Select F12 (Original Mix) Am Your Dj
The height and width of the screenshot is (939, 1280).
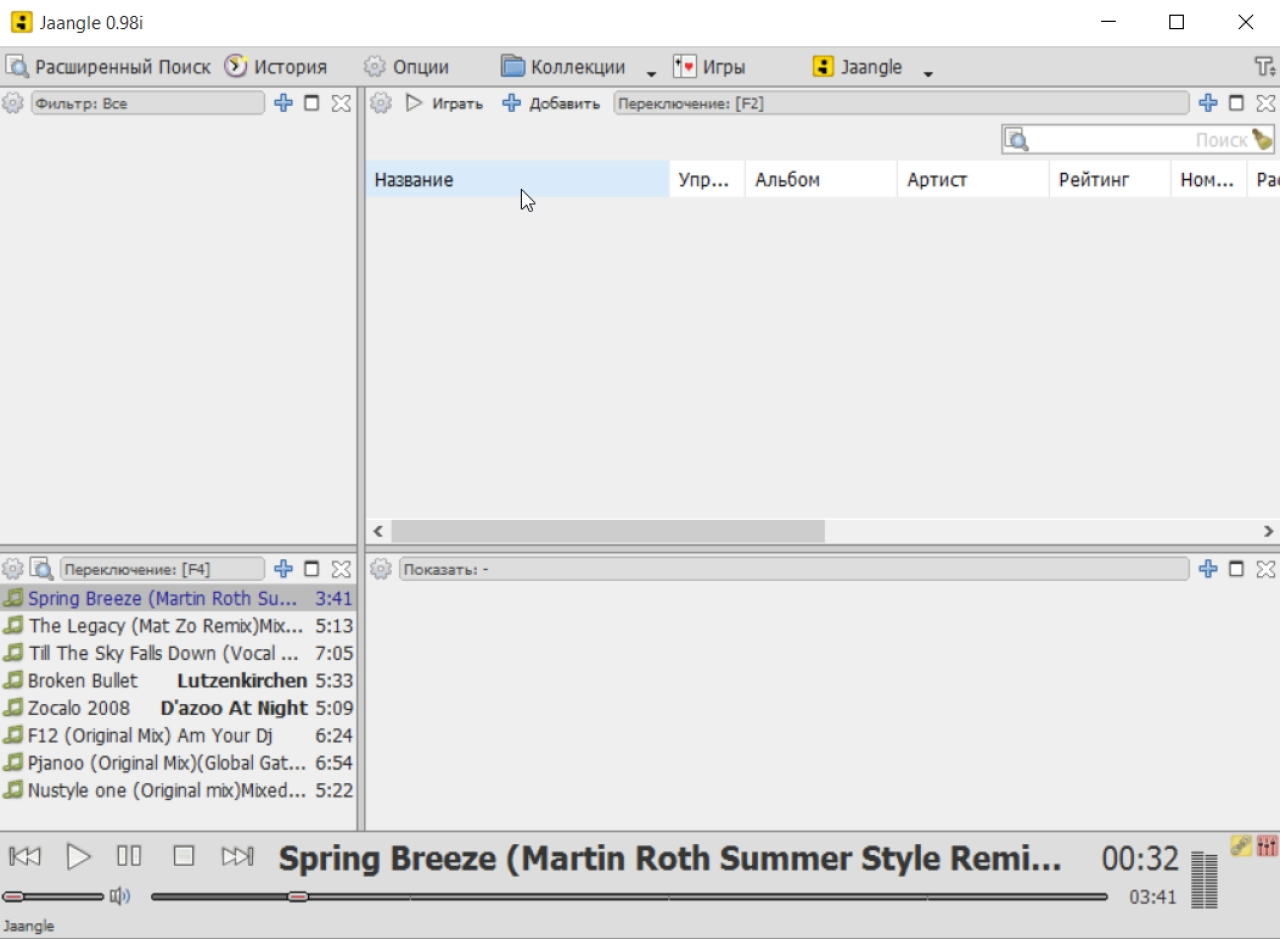coord(178,736)
